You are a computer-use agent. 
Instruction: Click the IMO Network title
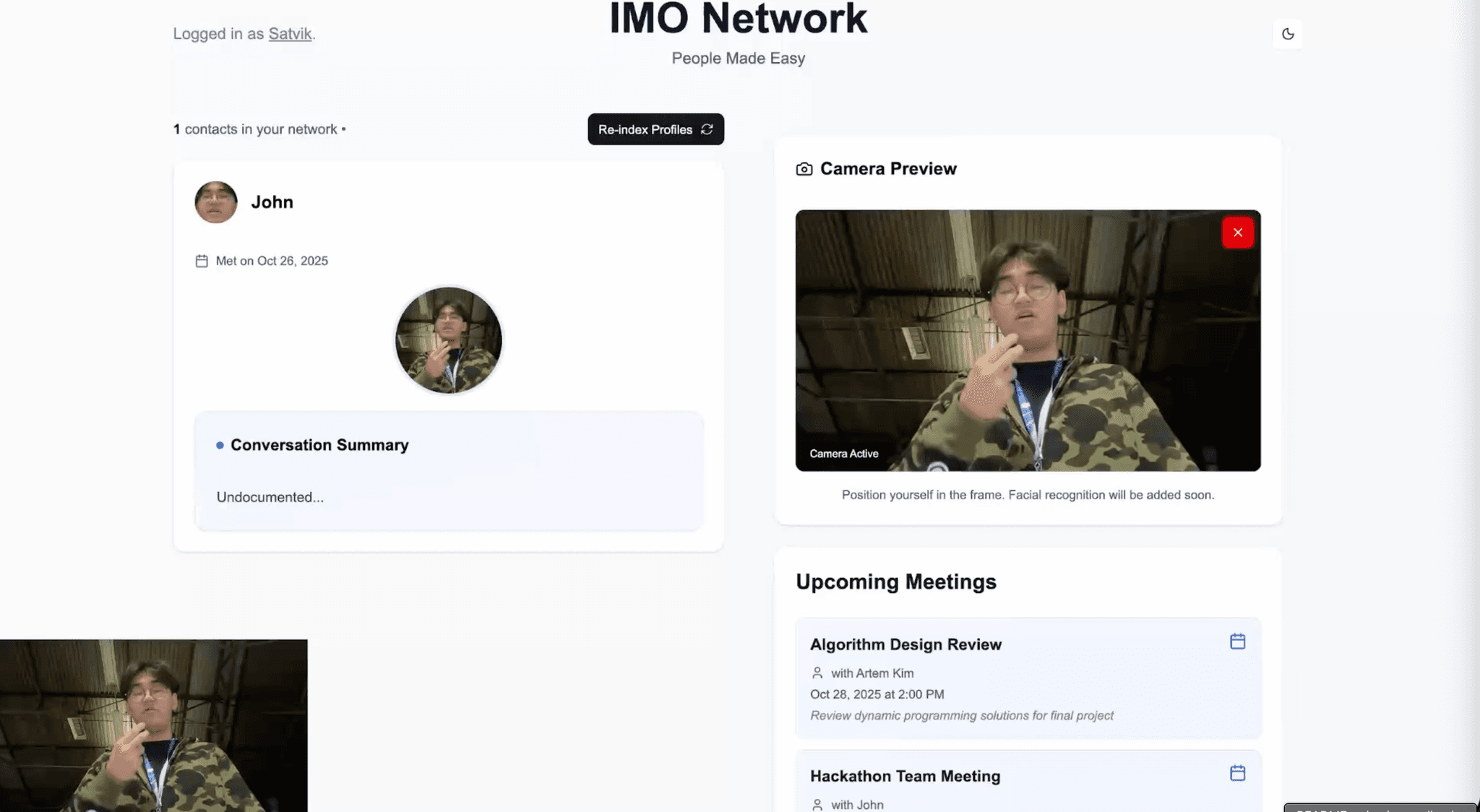coord(738,19)
